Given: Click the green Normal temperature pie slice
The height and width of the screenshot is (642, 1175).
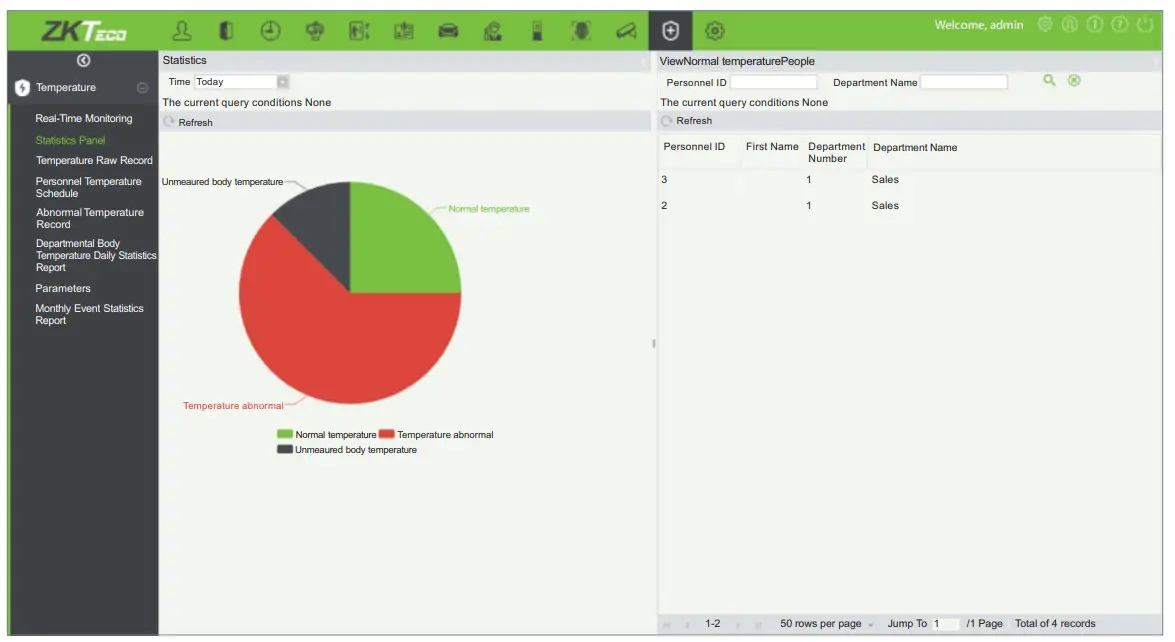Looking at the screenshot, I should tap(397, 247).
